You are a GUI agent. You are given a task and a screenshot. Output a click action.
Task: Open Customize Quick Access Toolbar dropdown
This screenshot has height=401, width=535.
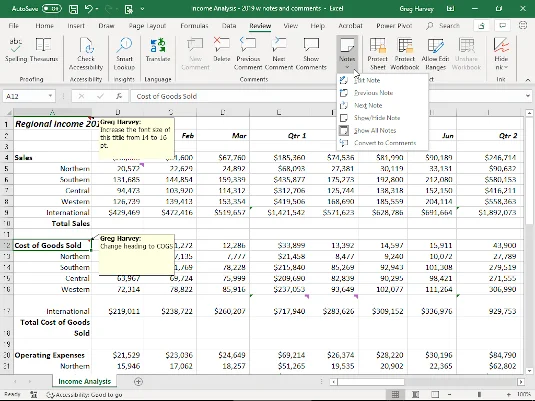tap(142, 9)
